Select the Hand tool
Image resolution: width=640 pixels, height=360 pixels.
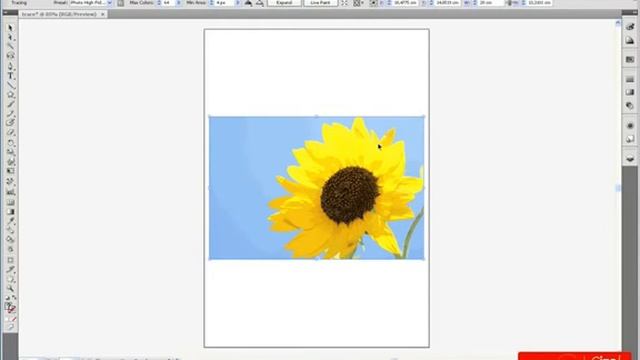[10, 280]
